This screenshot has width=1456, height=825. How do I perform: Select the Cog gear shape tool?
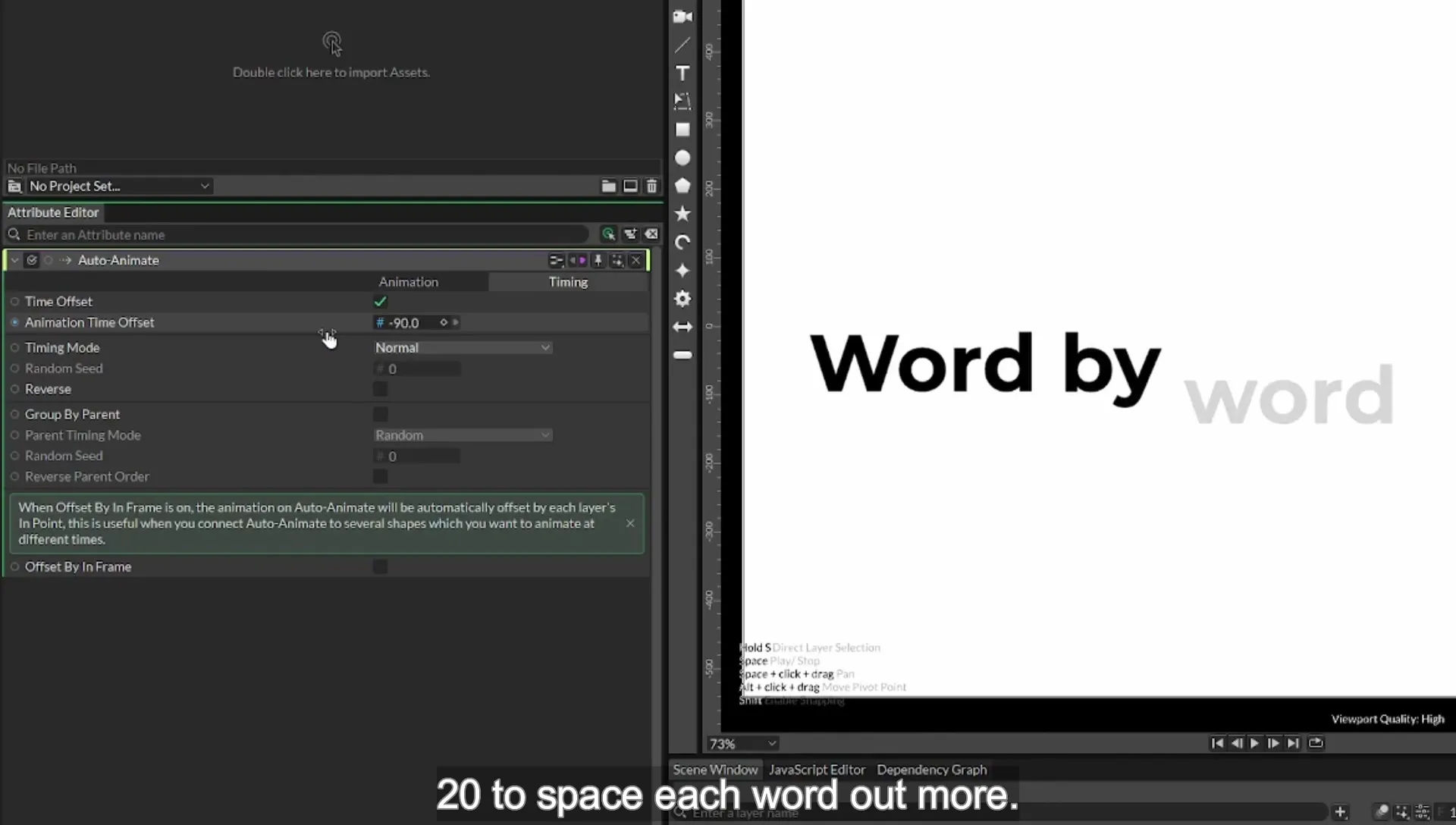click(682, 299)
